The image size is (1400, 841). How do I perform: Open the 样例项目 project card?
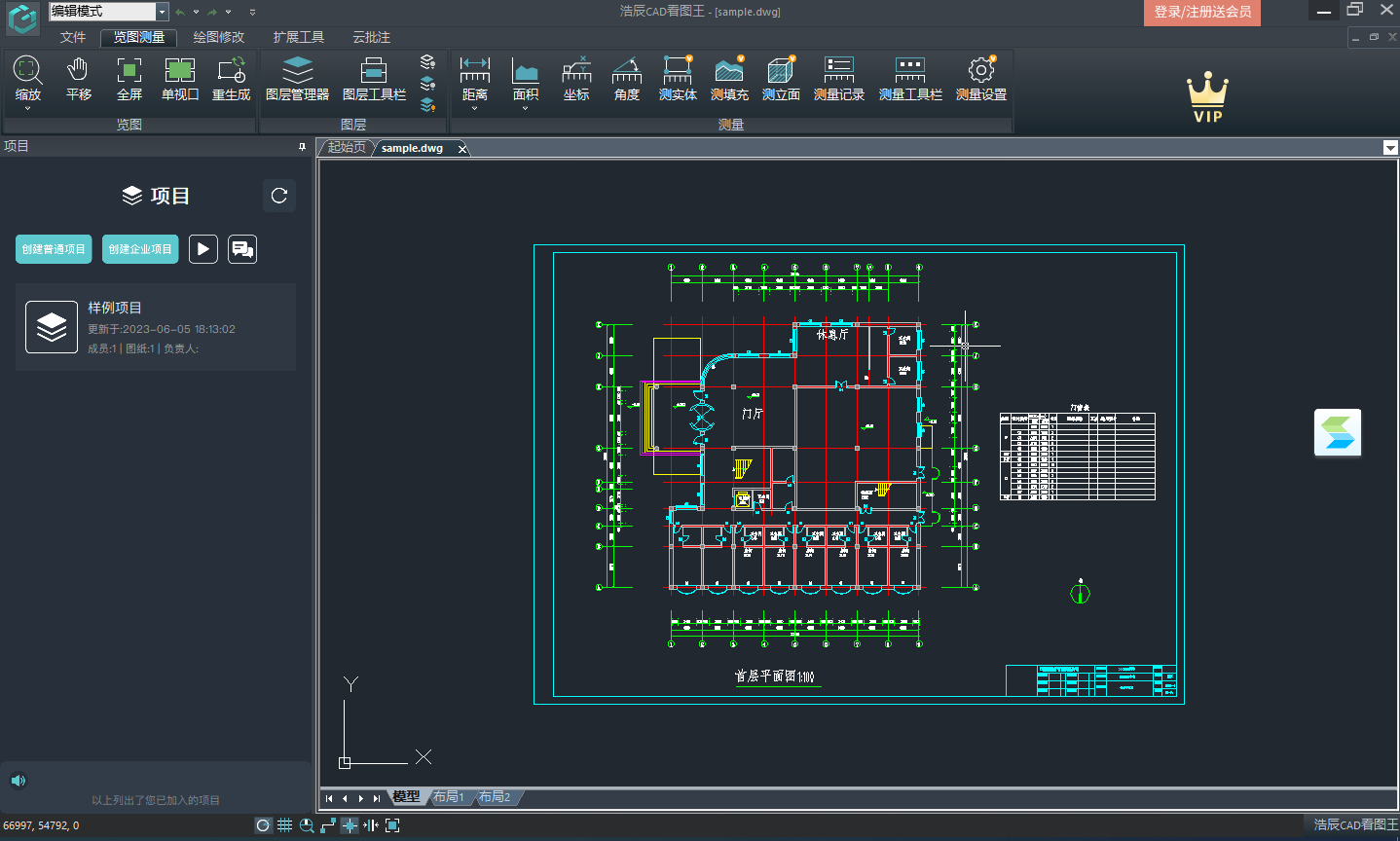(156, 327)
